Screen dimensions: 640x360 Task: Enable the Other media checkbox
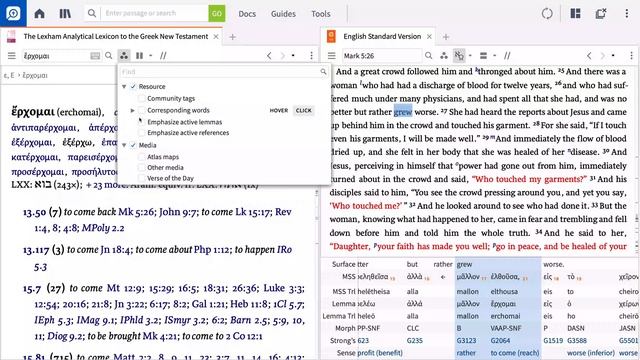[x=141, y=167]
